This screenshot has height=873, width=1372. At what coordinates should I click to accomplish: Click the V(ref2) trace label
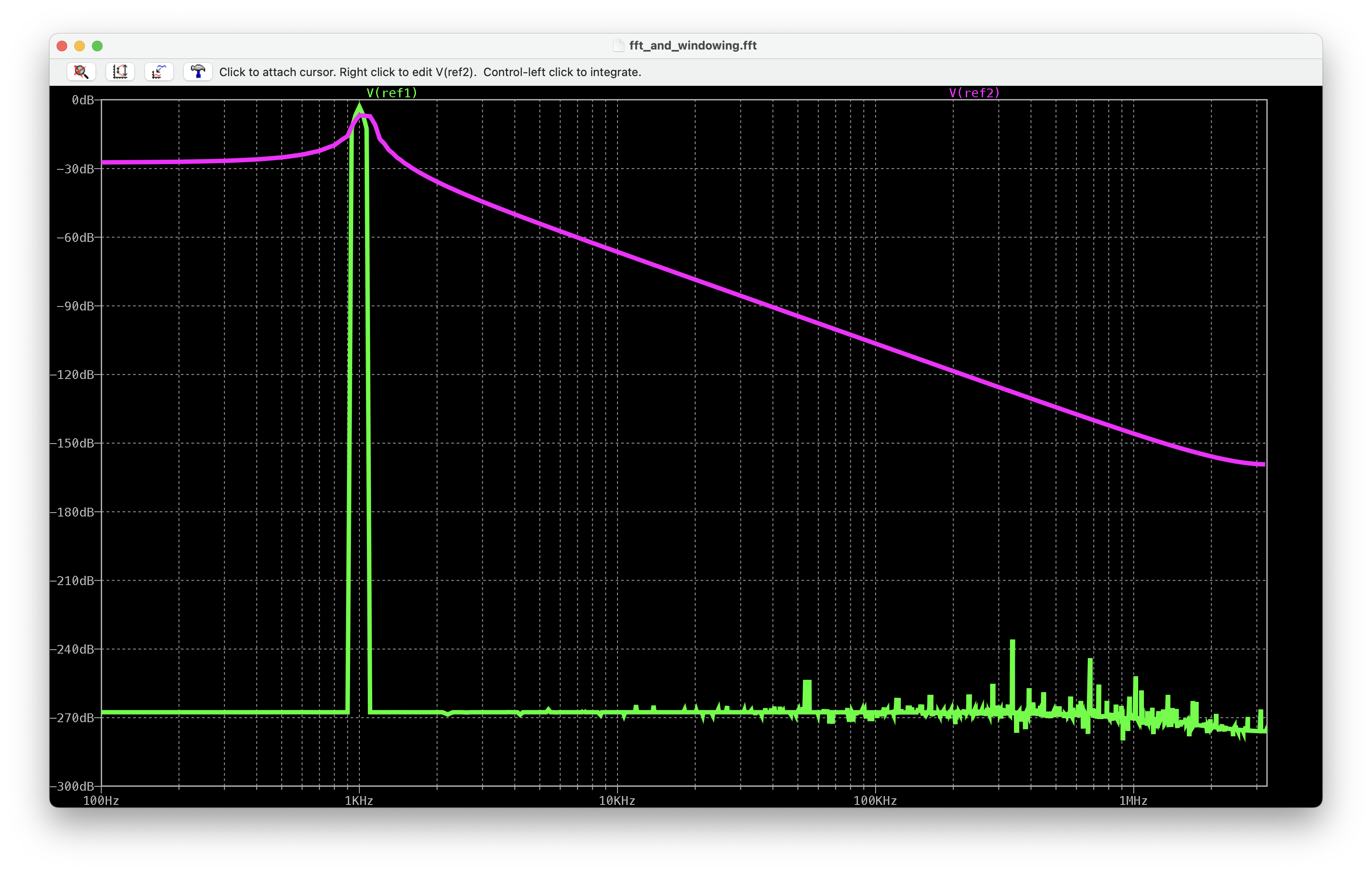coord(974,93)
